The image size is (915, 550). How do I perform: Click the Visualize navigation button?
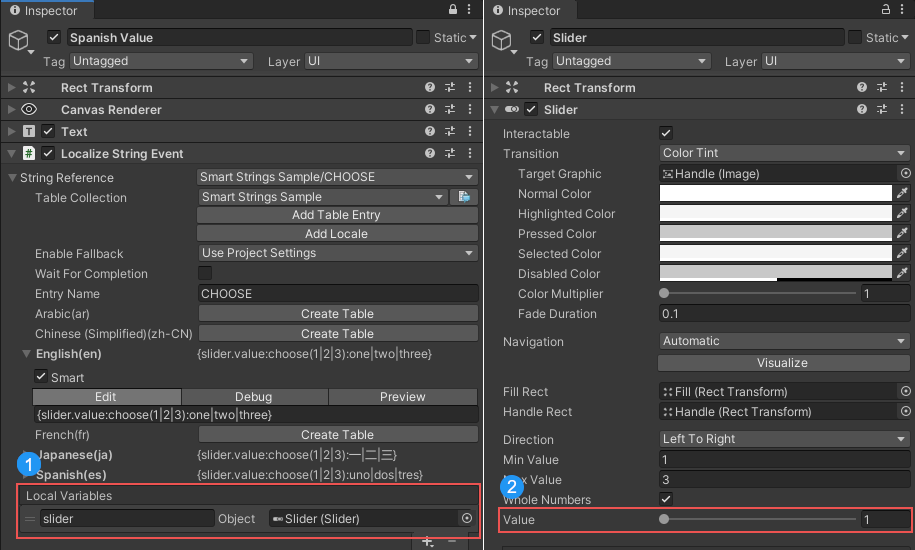pos(782,363)
